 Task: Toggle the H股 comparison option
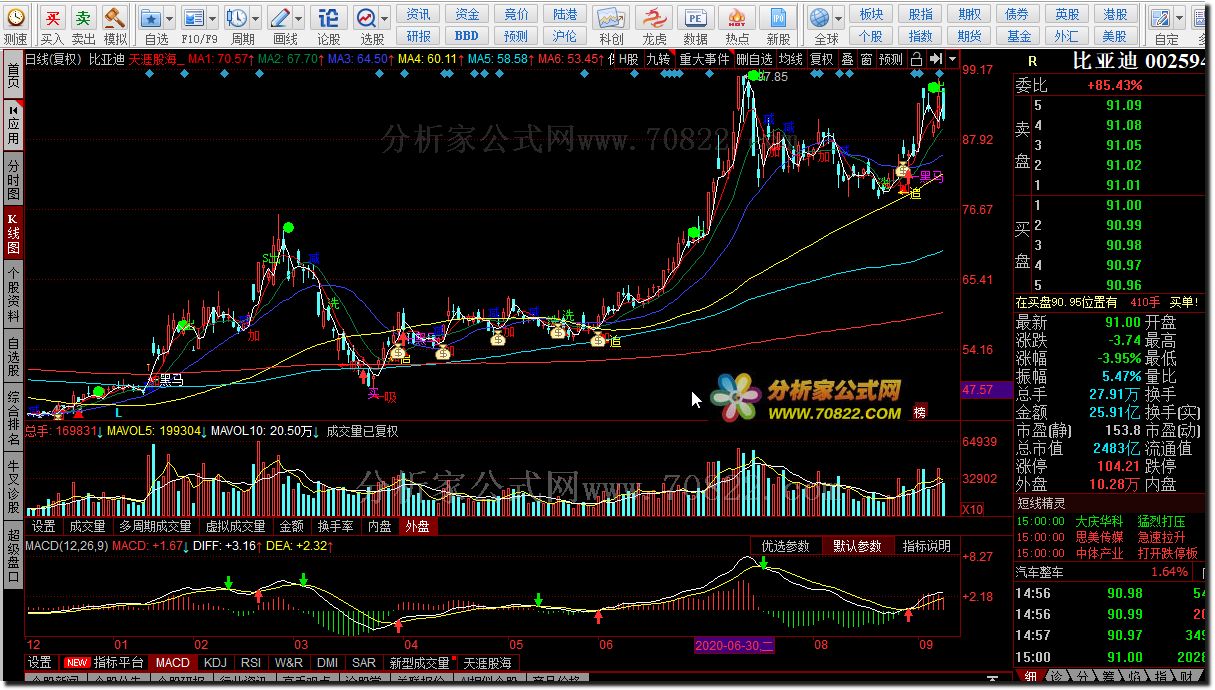coord(628,60)
